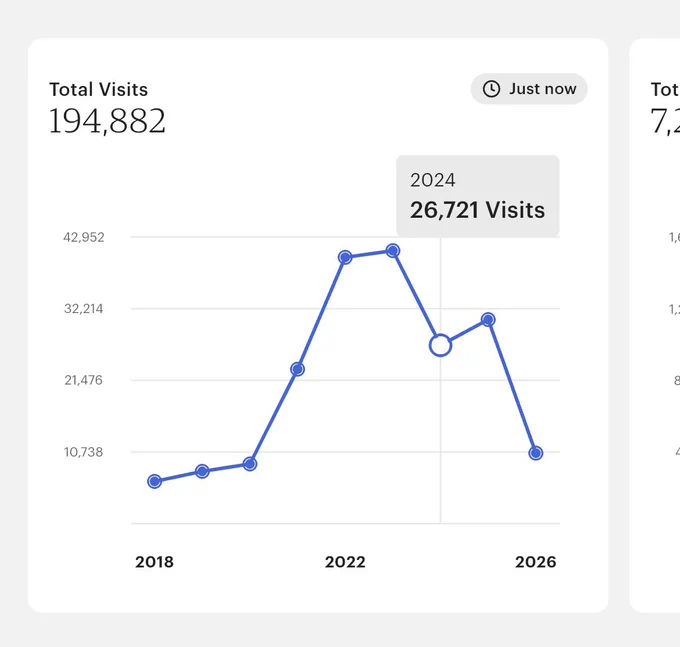Click the 2026 x-axis label
680x647 pixels.
[x=536, y=562]
